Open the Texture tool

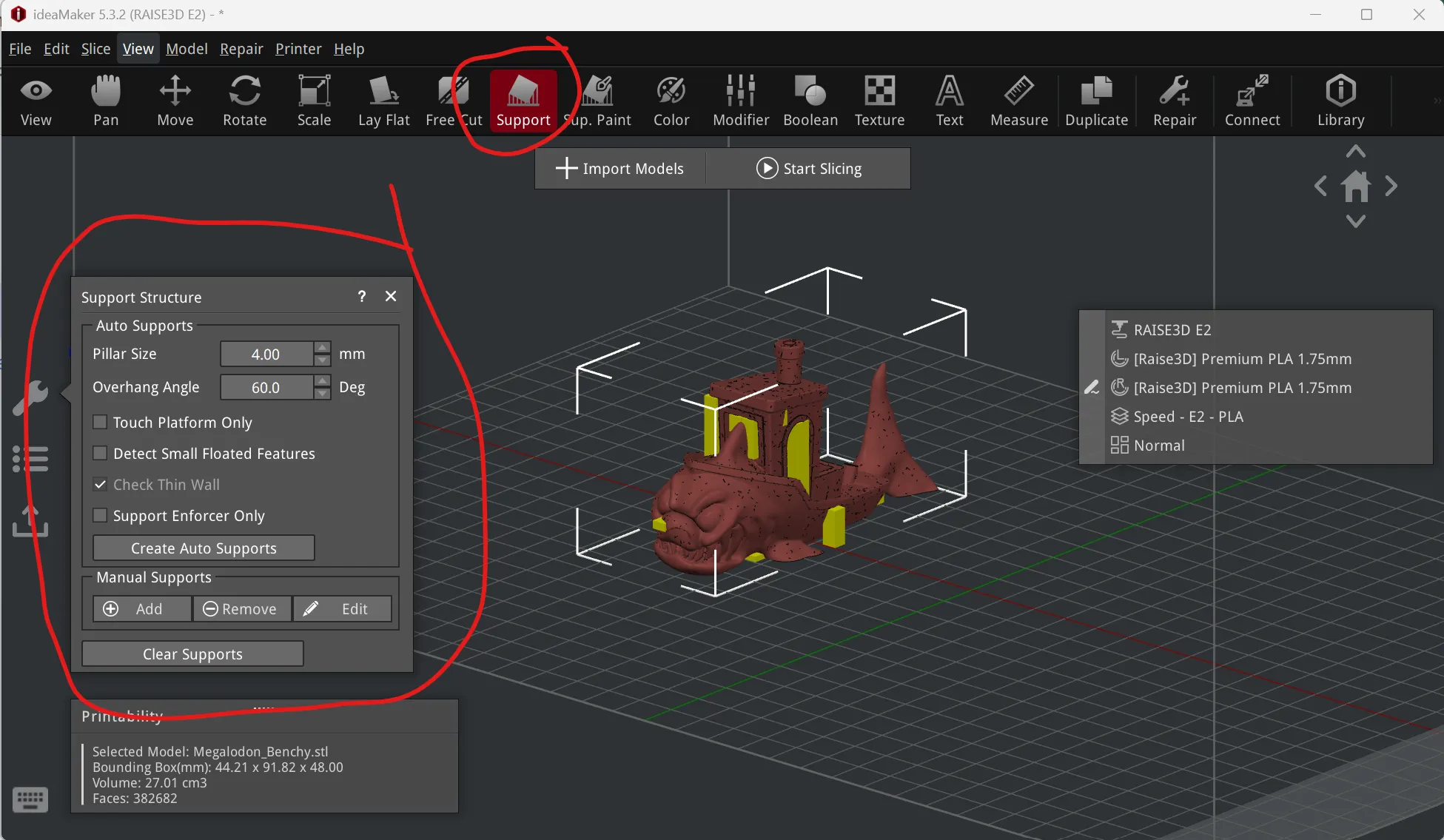pyautogui.click(x=880, y=101)
